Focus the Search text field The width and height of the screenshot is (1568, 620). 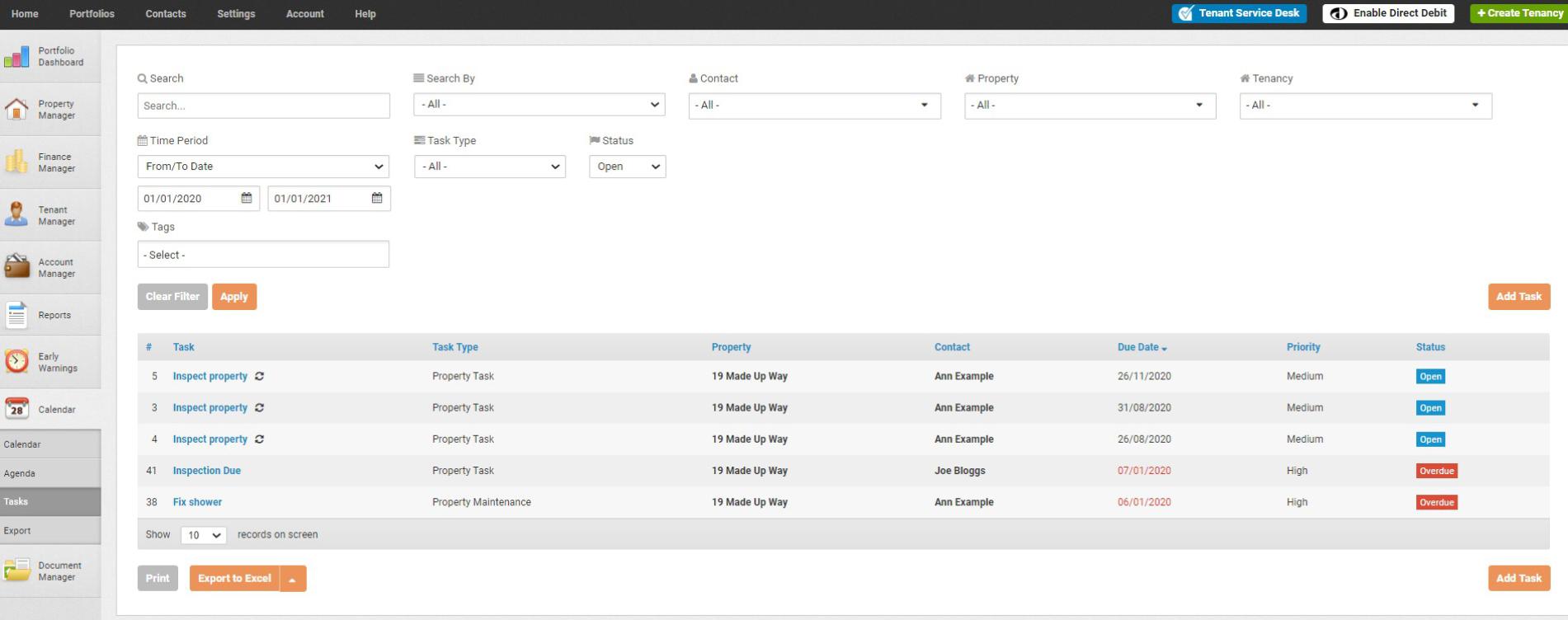[x=264, y=106]
